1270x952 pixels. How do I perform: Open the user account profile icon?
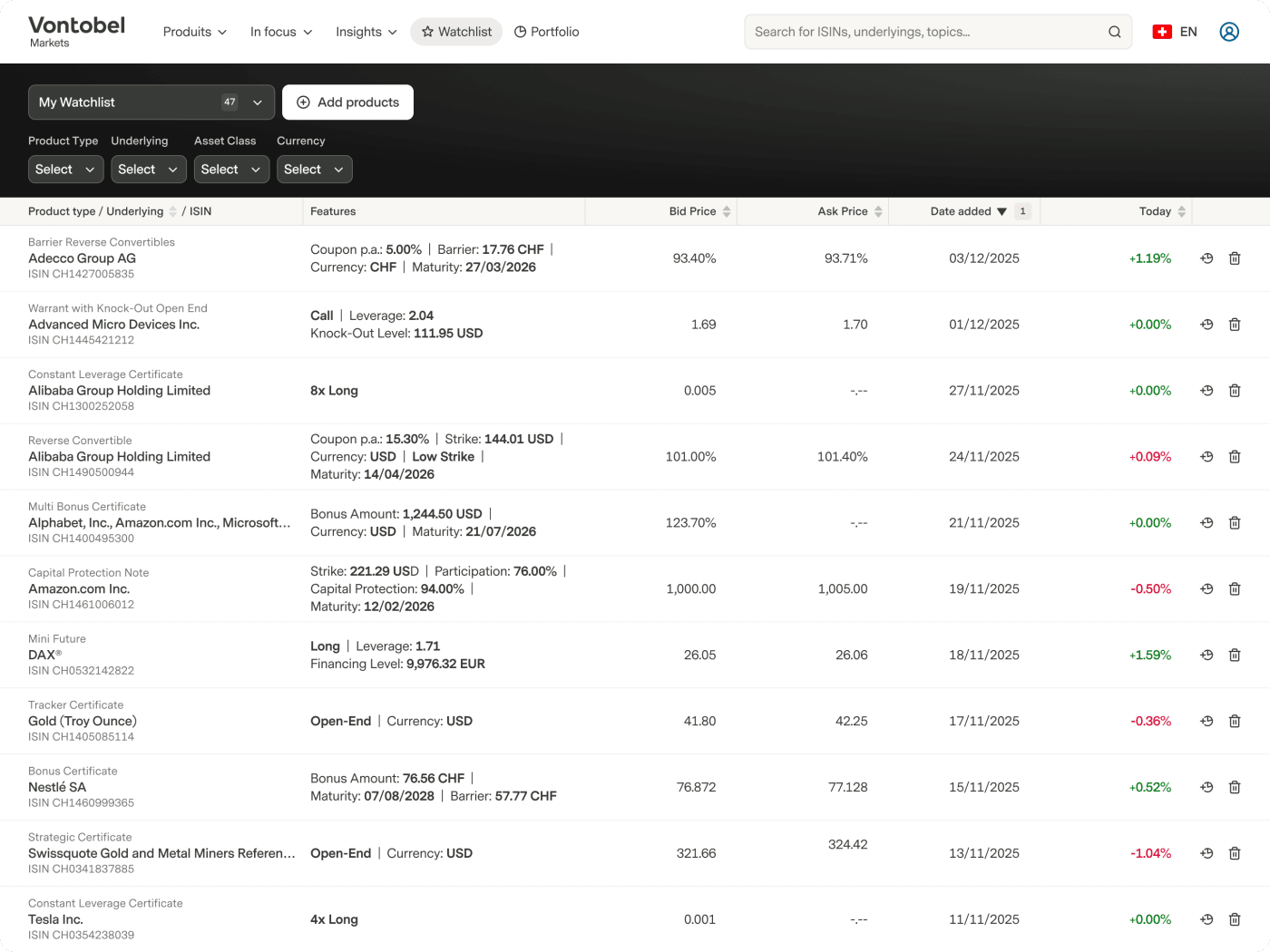pyautogui.click(x=1229, y=32)
